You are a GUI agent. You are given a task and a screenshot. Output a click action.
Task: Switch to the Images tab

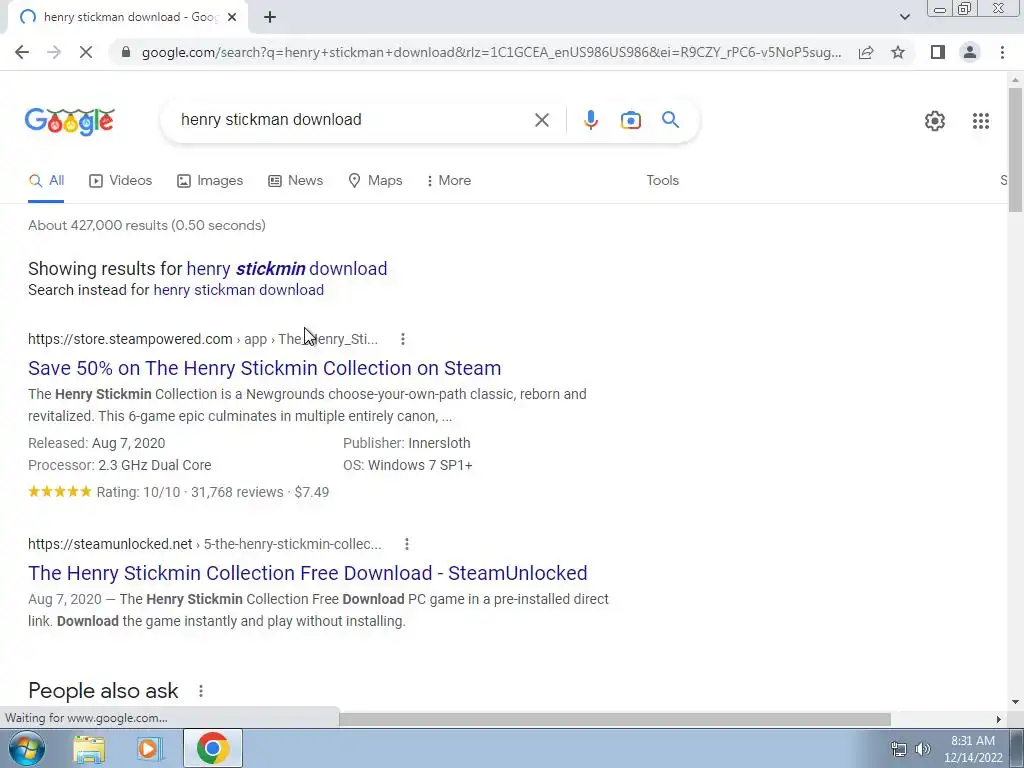(x=210, y=180)
